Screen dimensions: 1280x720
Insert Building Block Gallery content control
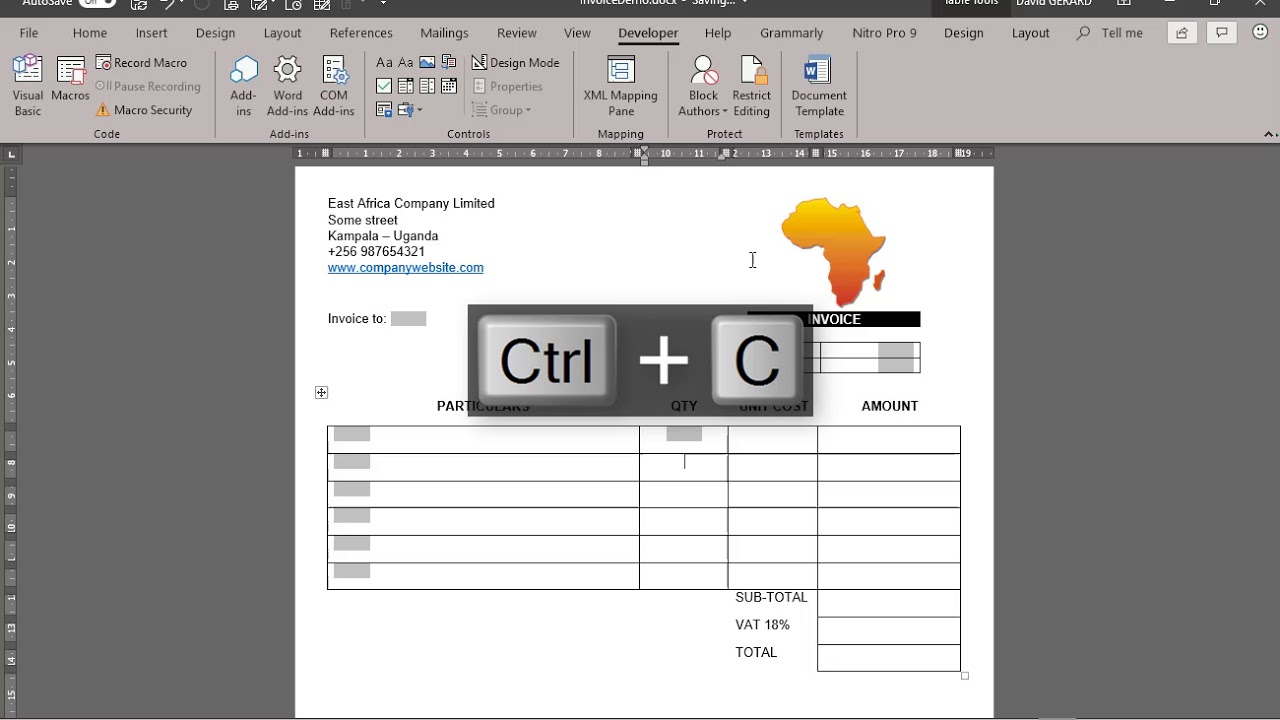[x=449, y=62]
